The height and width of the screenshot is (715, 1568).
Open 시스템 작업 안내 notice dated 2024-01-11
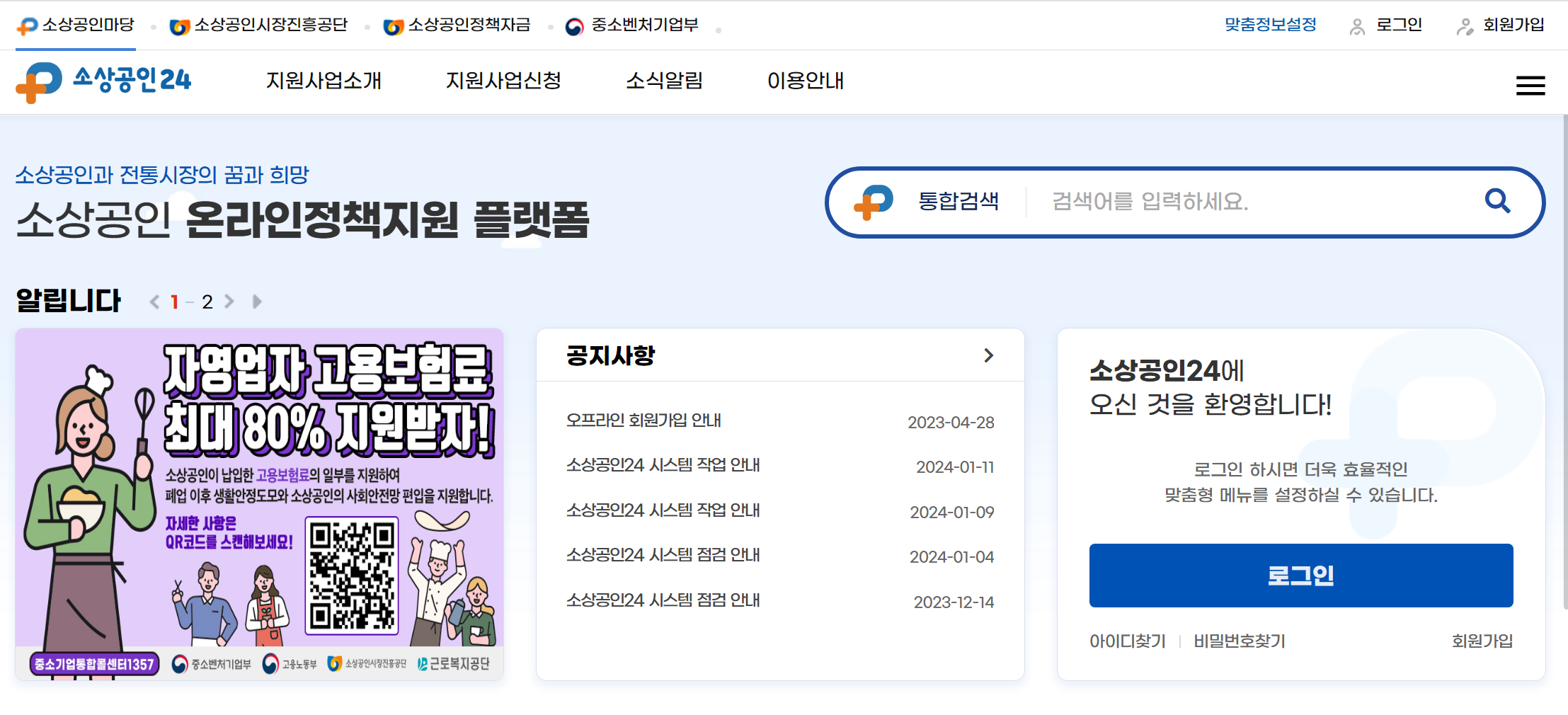663,465
